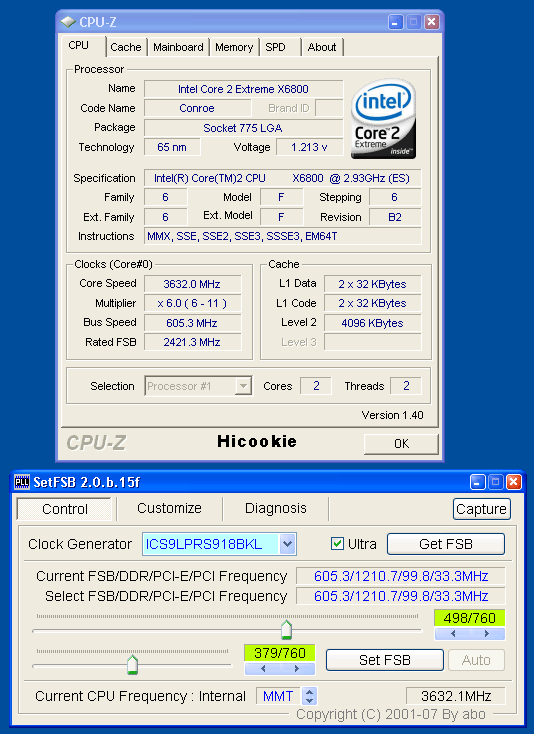The image size is (534, 734).
Task: Minimize the SetFSB window
Action: pos(477,482)
